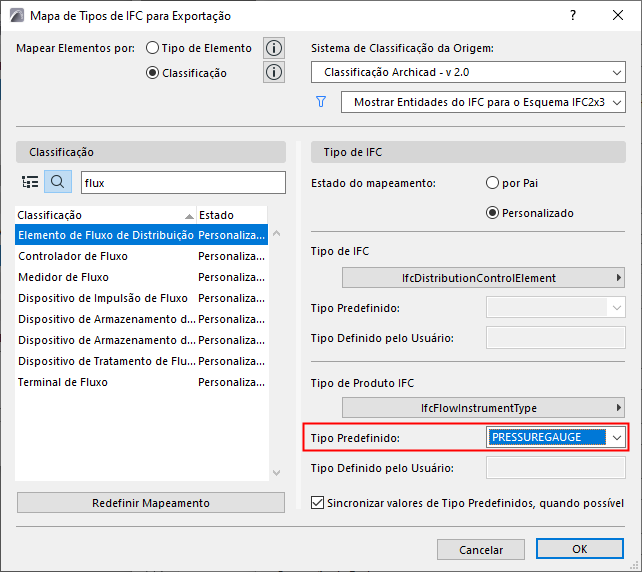Screen dimensions: 642x572
Task: Select Elemento de Fluxo de Distribuição row
Action: [x=142, y=235]
